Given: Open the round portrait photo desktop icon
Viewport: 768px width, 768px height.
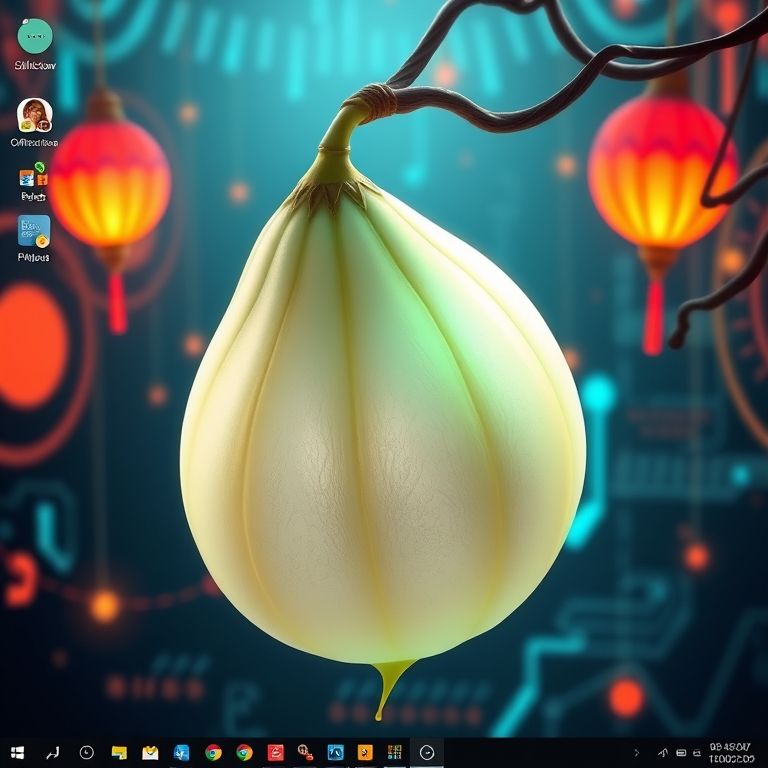Looking at the screenshot, I should click(34, 115).
